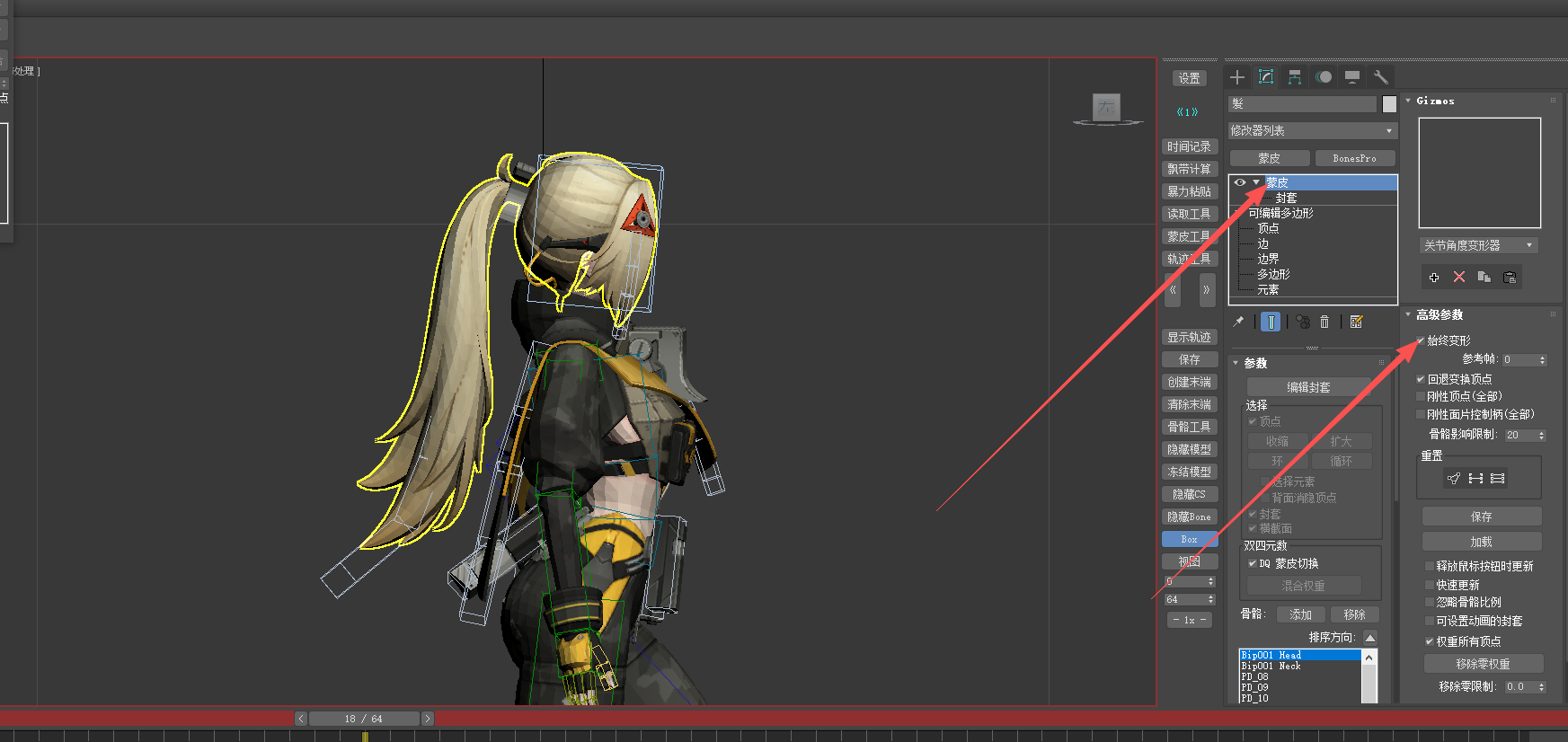
Task: Open the Create tab plus icon
Action: pyautogui.click(x=1237, y=77)
